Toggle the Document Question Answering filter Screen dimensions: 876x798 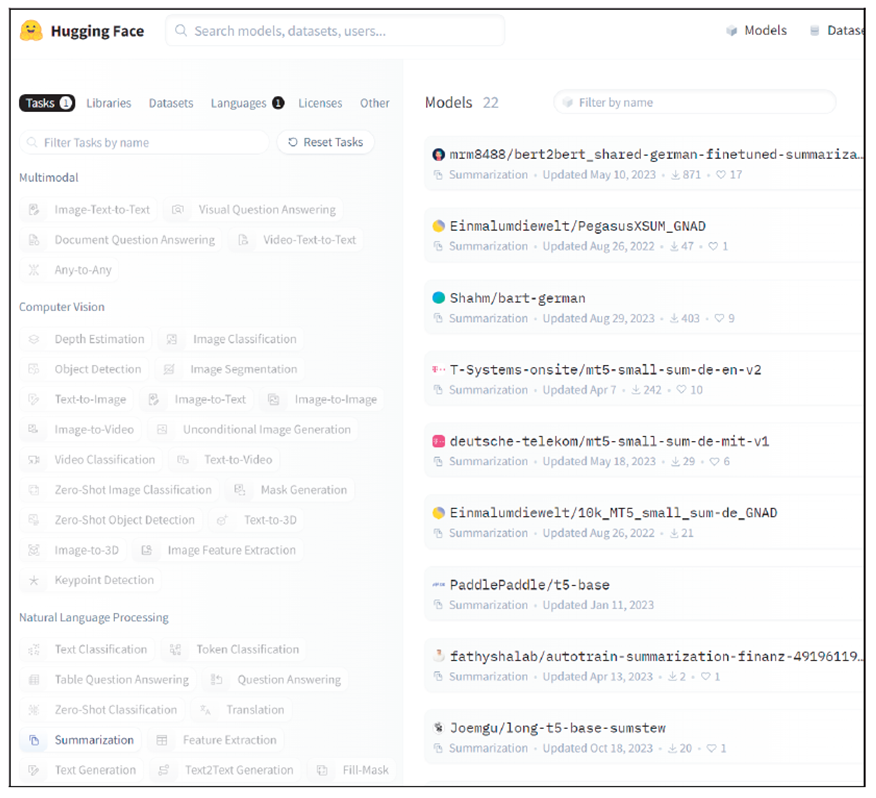pos(121,240)
